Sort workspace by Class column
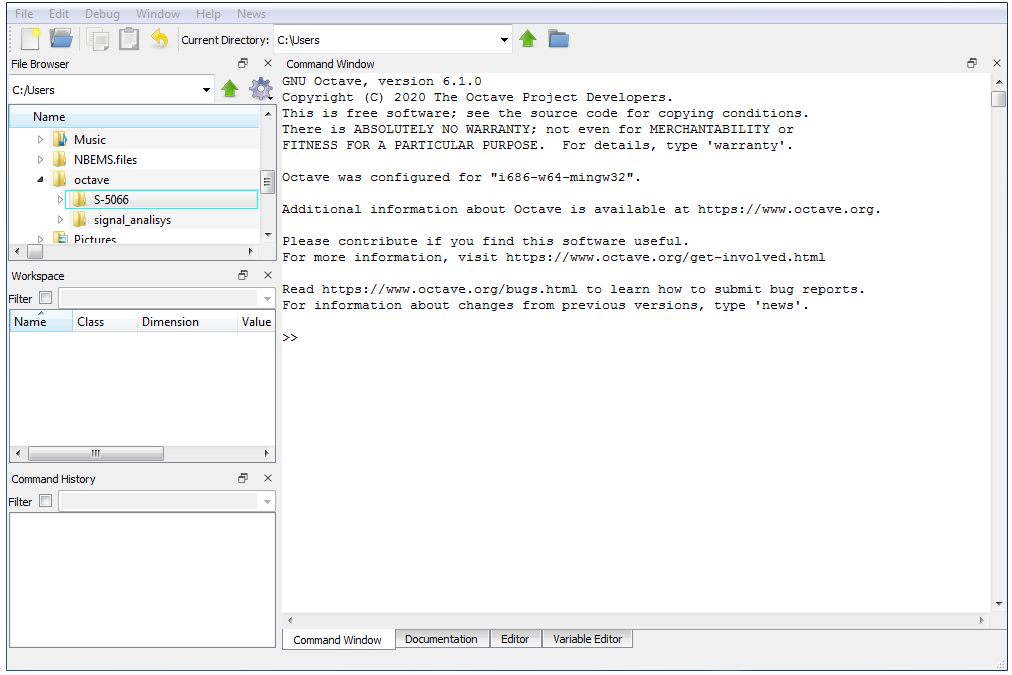The height and width of the screenshot is (675, 1012). click(x=105, y=321)
